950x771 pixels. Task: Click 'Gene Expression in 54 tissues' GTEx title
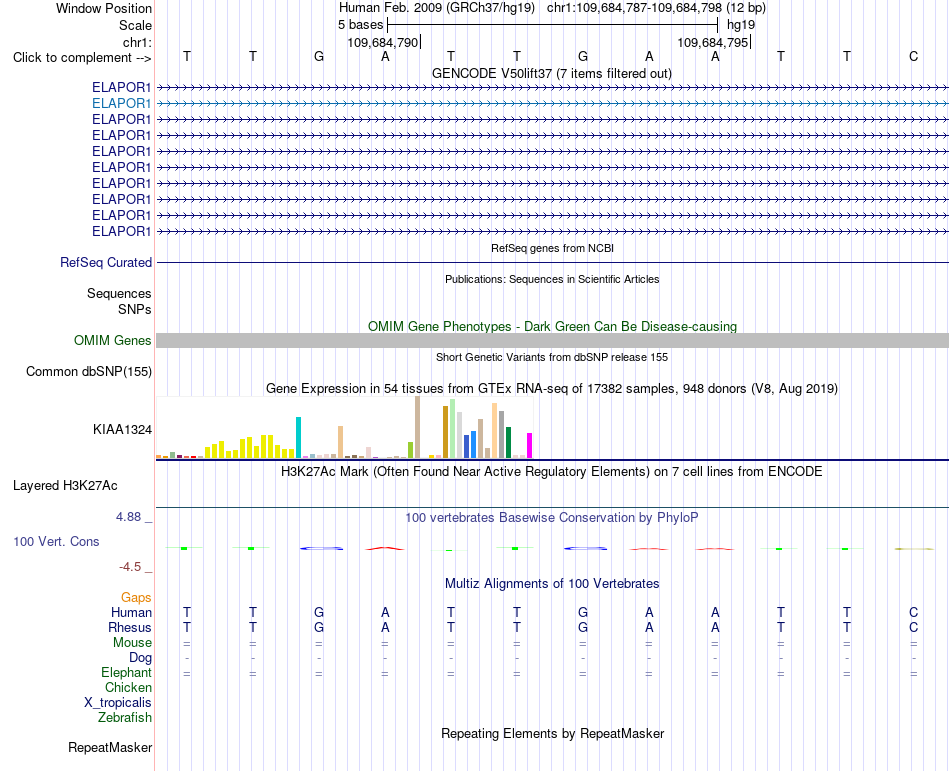coord(552,388)
